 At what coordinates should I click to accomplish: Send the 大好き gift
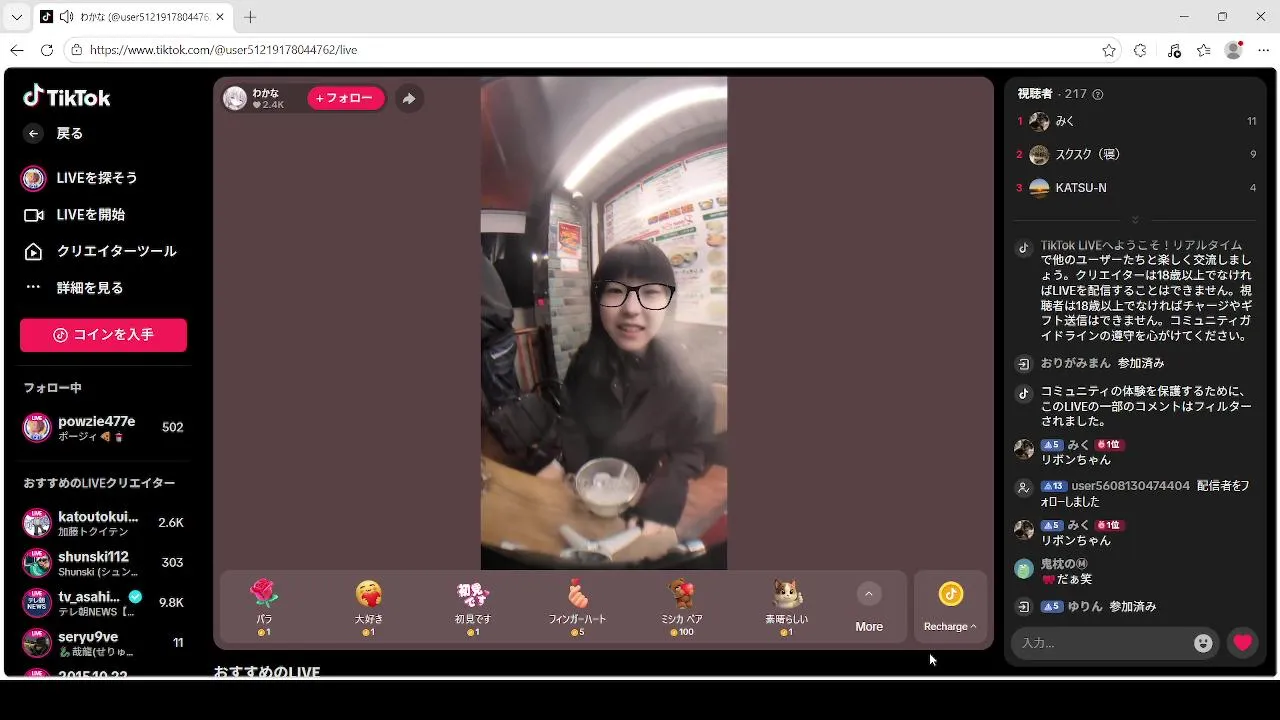point(369,607)
